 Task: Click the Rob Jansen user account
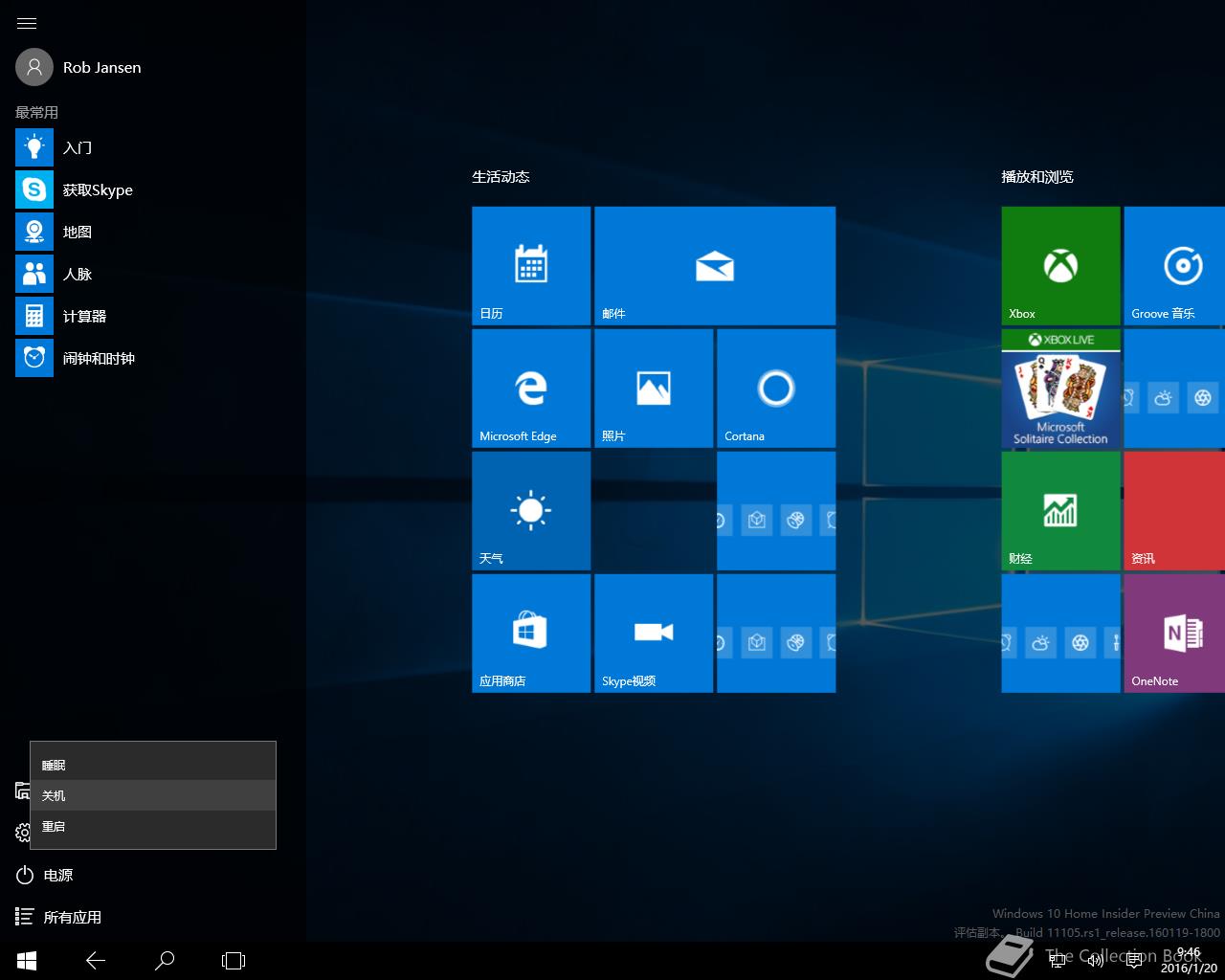point(78,67)
